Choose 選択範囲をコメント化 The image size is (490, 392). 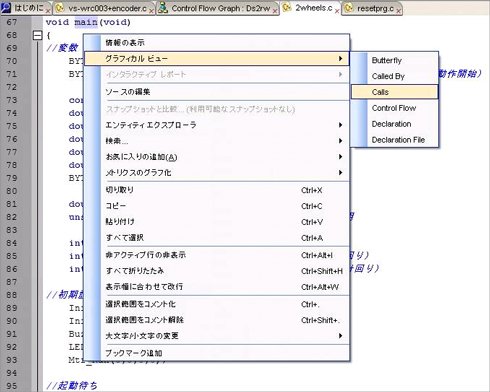(x=216, y=304)
